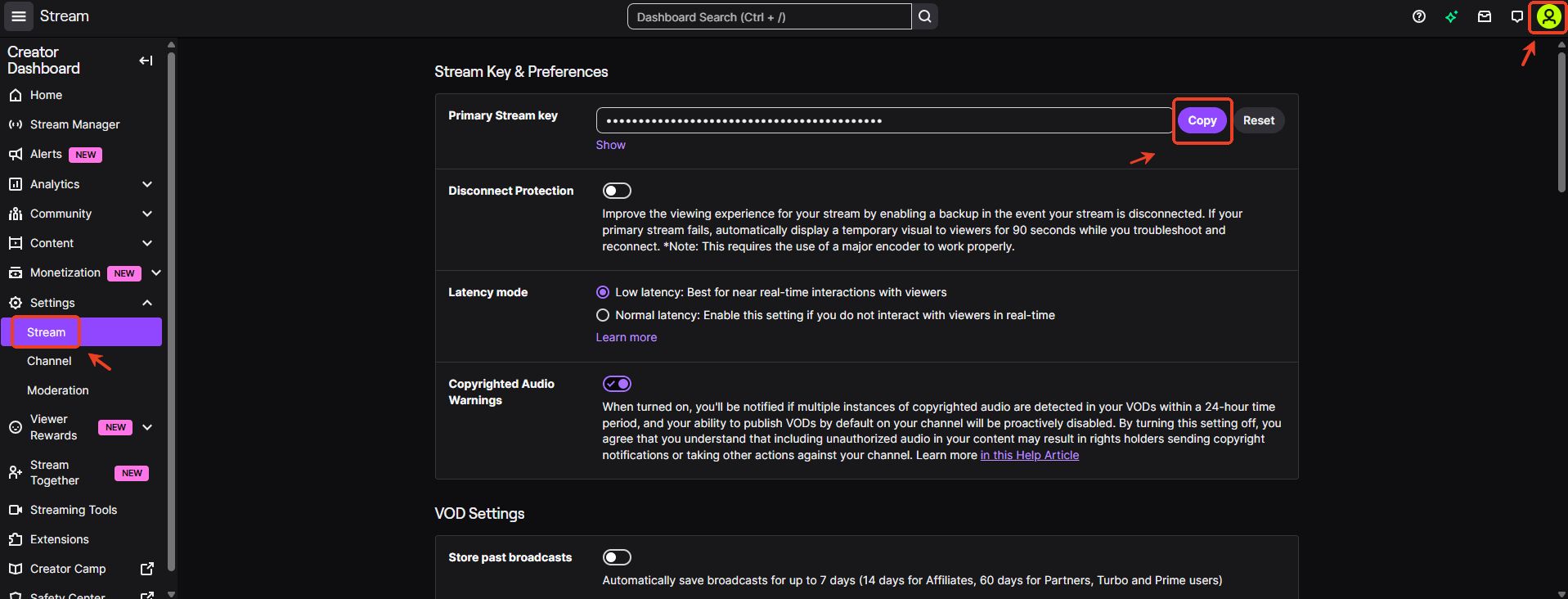Click the Content icon in sidebar
1568x599 pixels.
[15, 243]
